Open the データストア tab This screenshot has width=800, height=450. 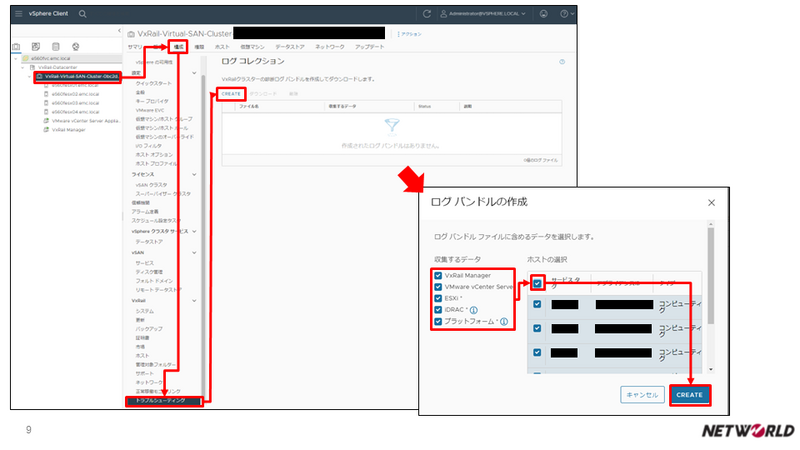(290, 47)
